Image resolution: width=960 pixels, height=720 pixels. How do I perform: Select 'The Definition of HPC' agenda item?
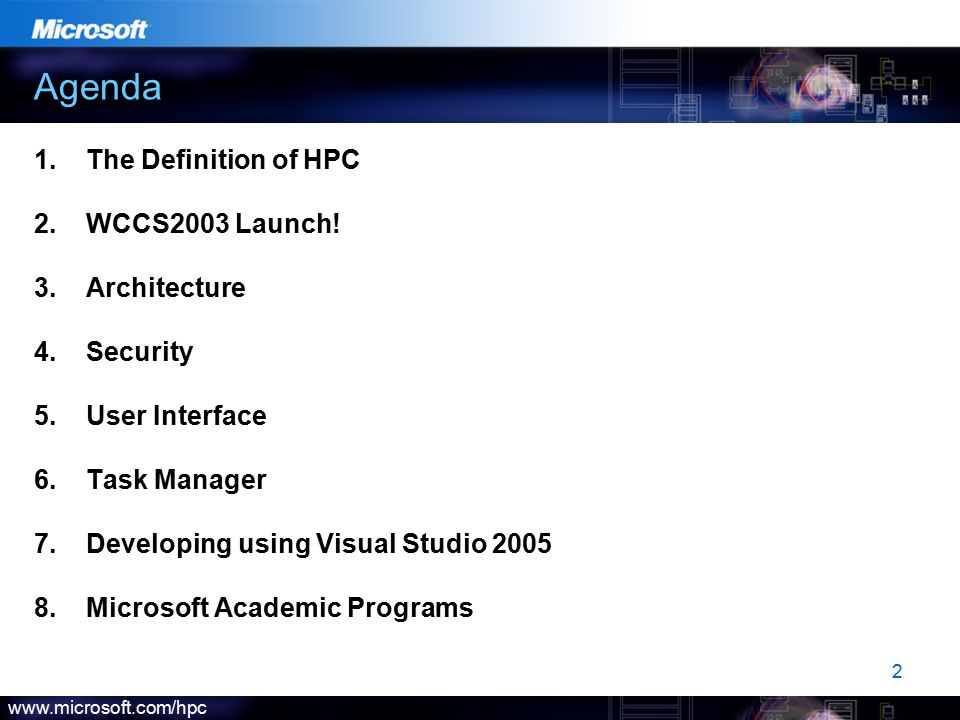click(223, 160)
